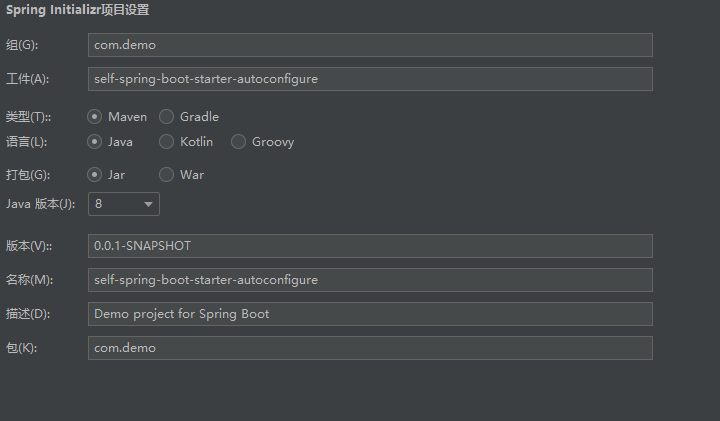Click the 描述(D) label text
The width and height of the screenshot is (720, 421).
(x=28, y=314)
